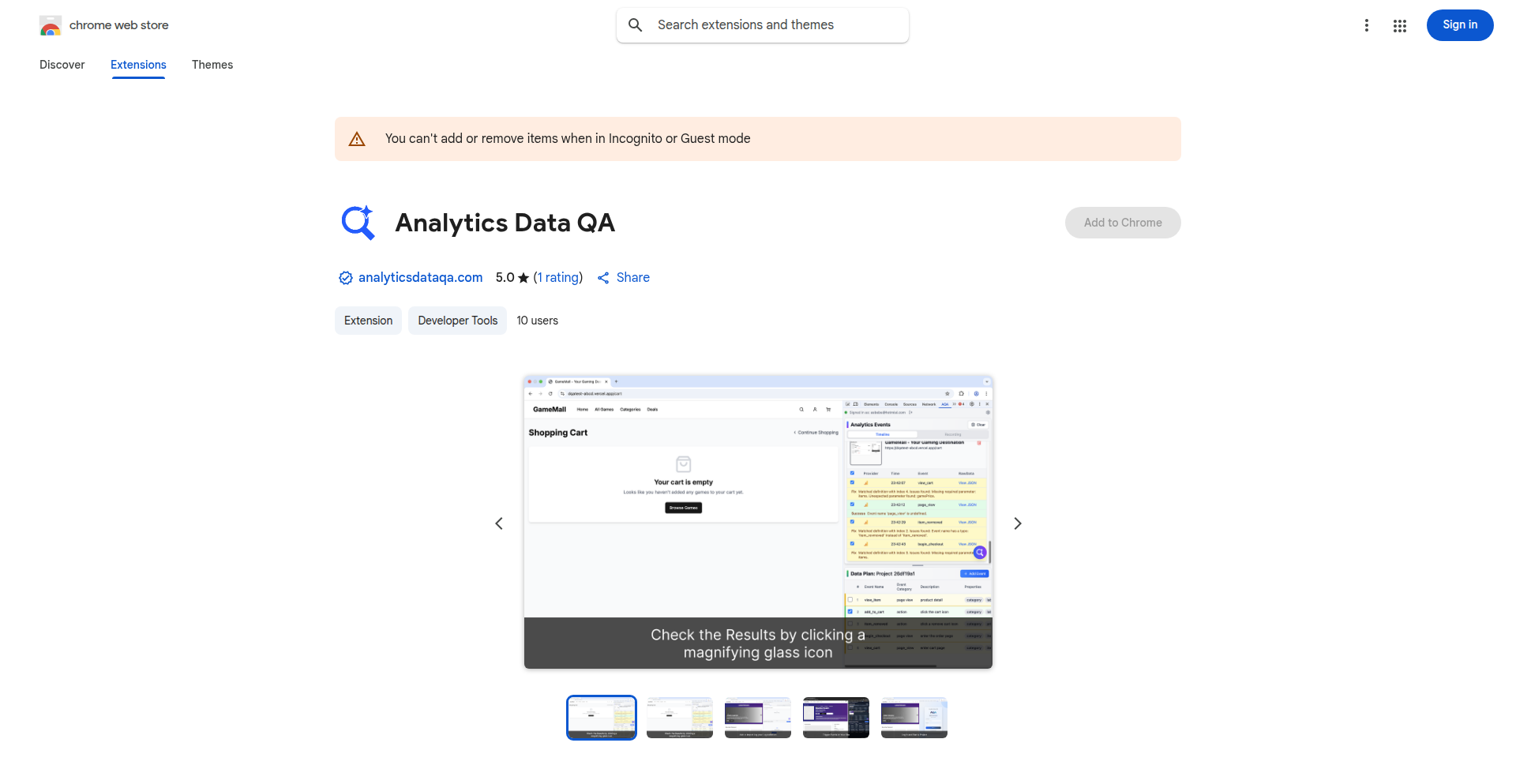Click the search magnifying glass icon
The image size is (1516, 784).
636,24
